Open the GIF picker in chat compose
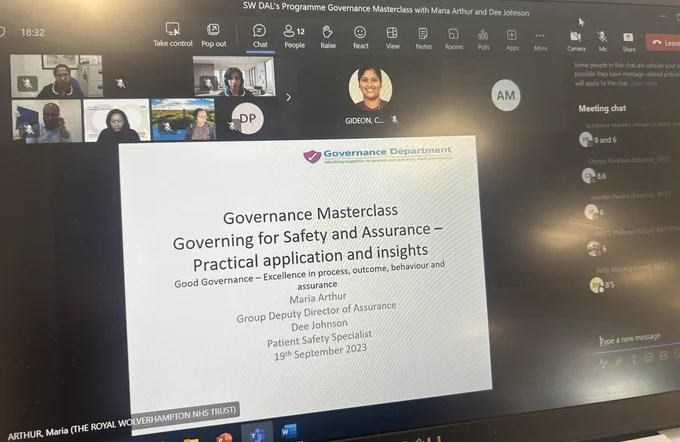 pyautogui.click(x=663, y=356)
